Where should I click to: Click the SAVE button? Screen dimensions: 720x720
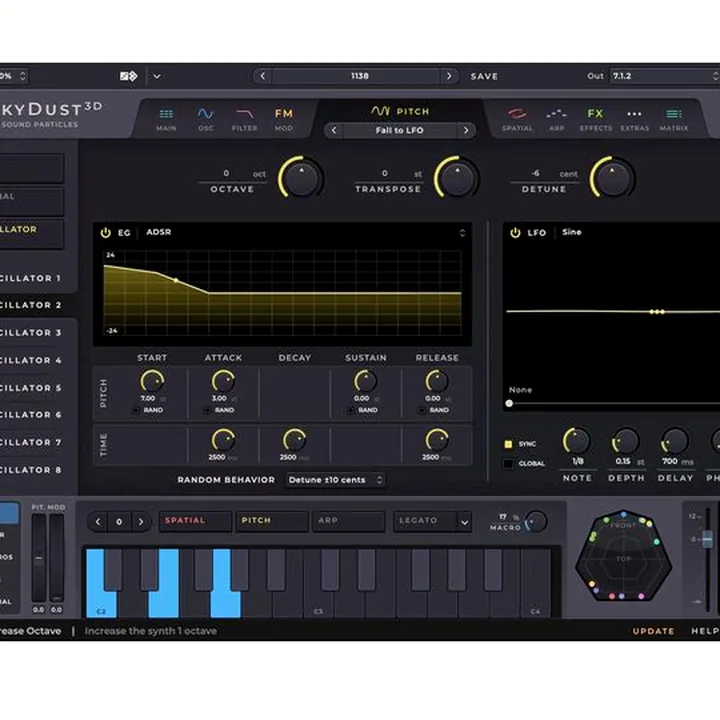pyautogui.click(x=484, y=76)
